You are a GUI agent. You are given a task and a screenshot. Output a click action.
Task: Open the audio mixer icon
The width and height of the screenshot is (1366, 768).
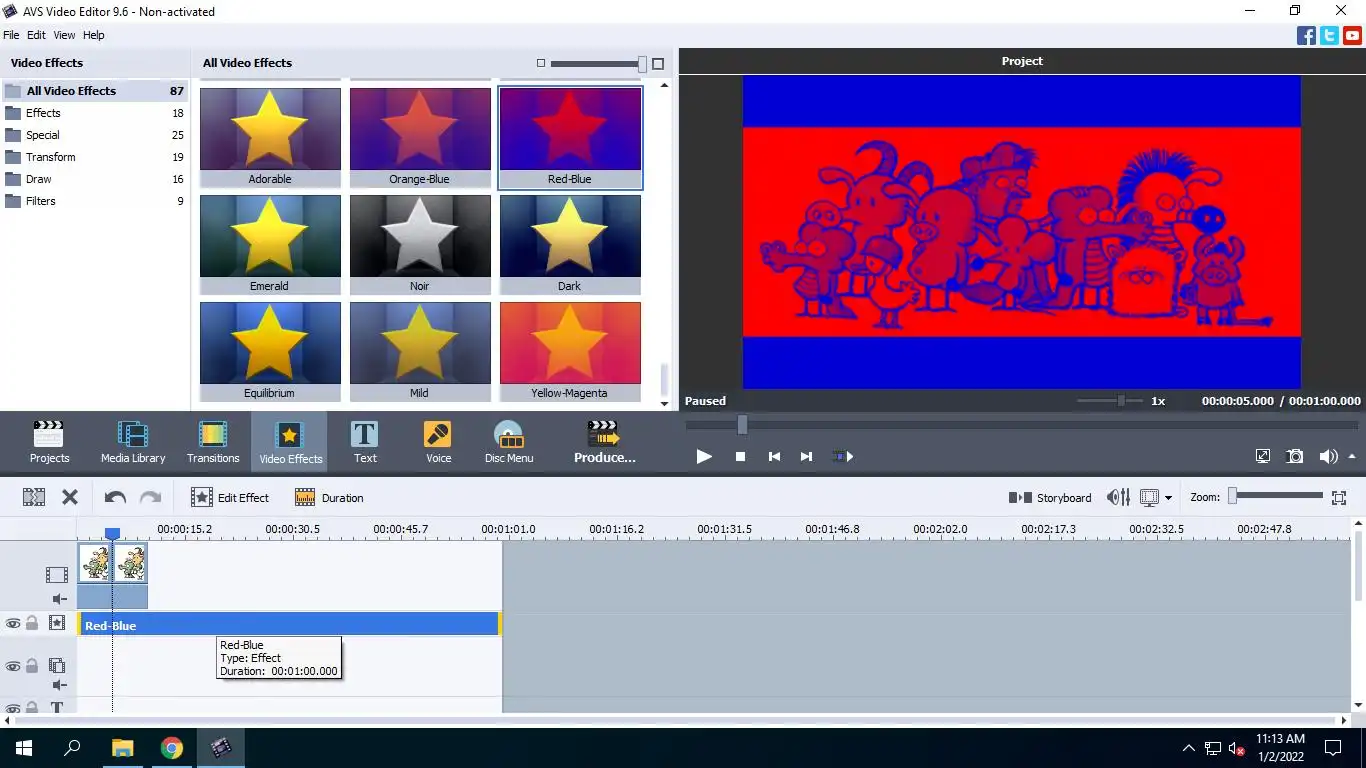coord(1119,497)
